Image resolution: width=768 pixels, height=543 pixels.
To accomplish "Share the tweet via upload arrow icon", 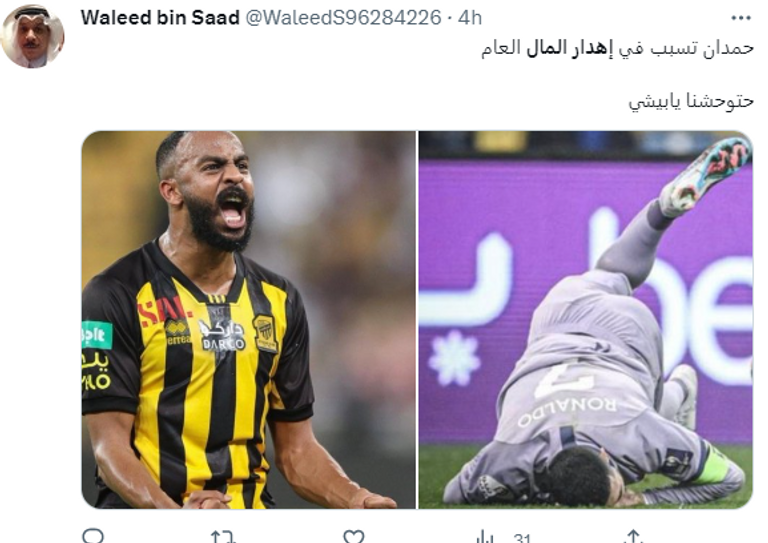I will coord(633,537).
